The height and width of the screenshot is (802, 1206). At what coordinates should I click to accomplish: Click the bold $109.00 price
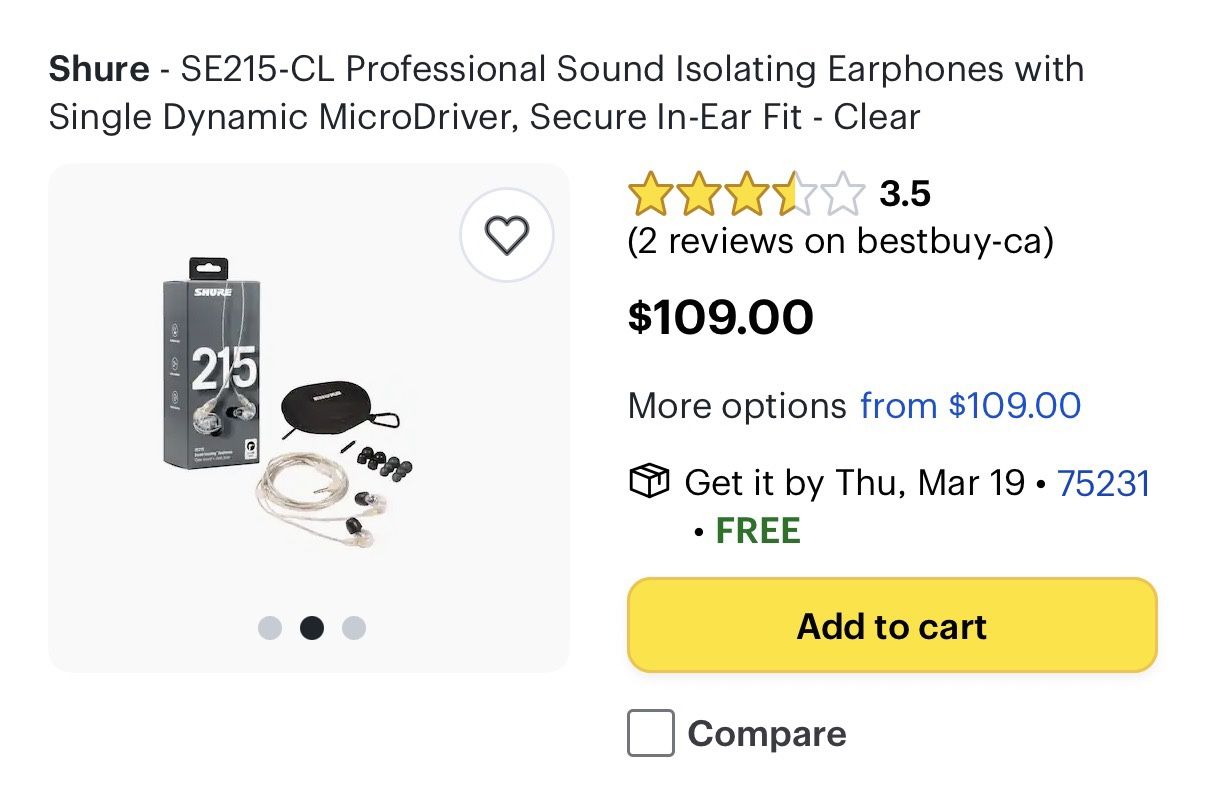720,318
